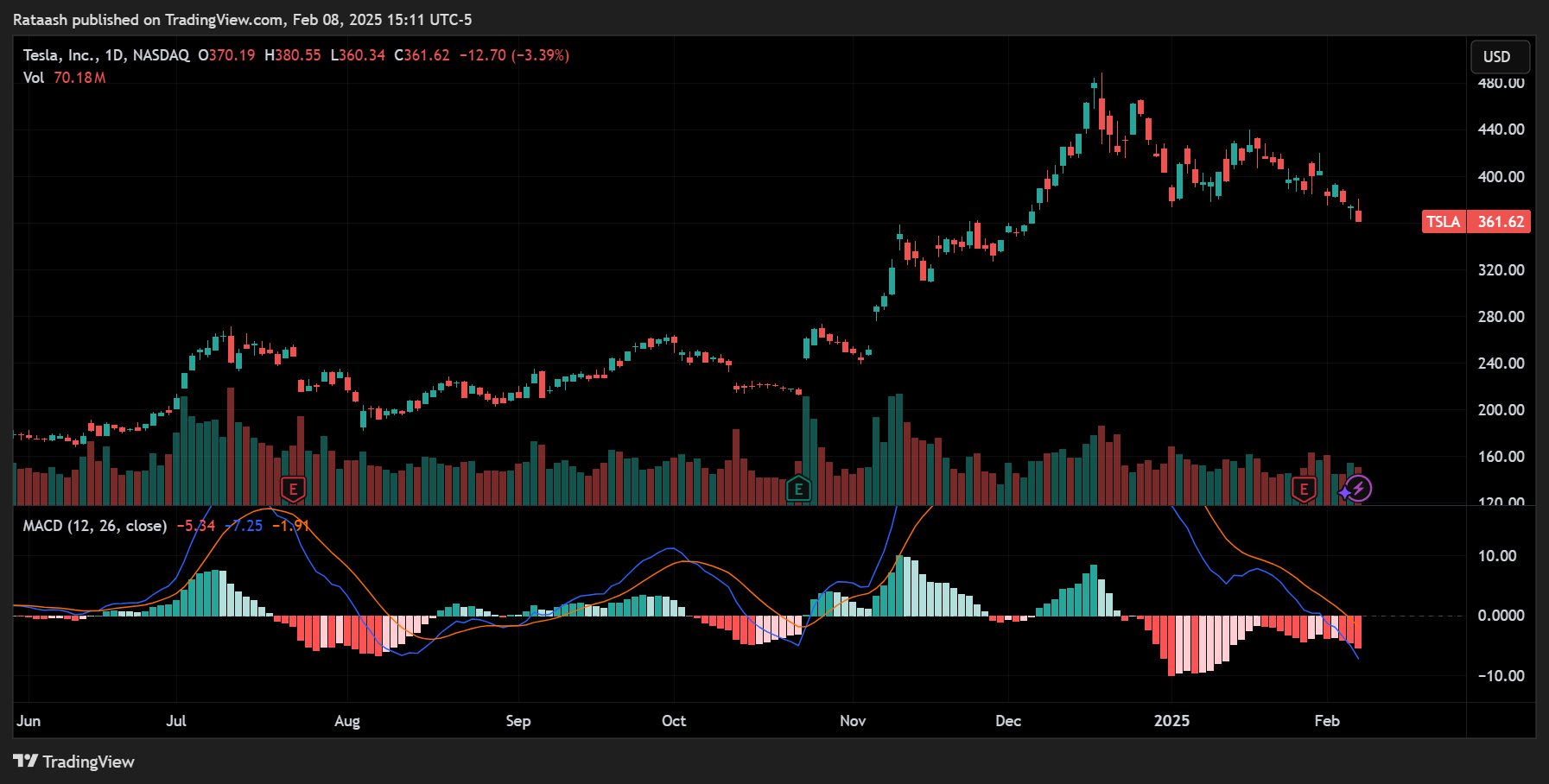The width and height of the screenshot is (1549, 784).
Task: Click the 2025 label on time axis
Action: point(1172,721)
